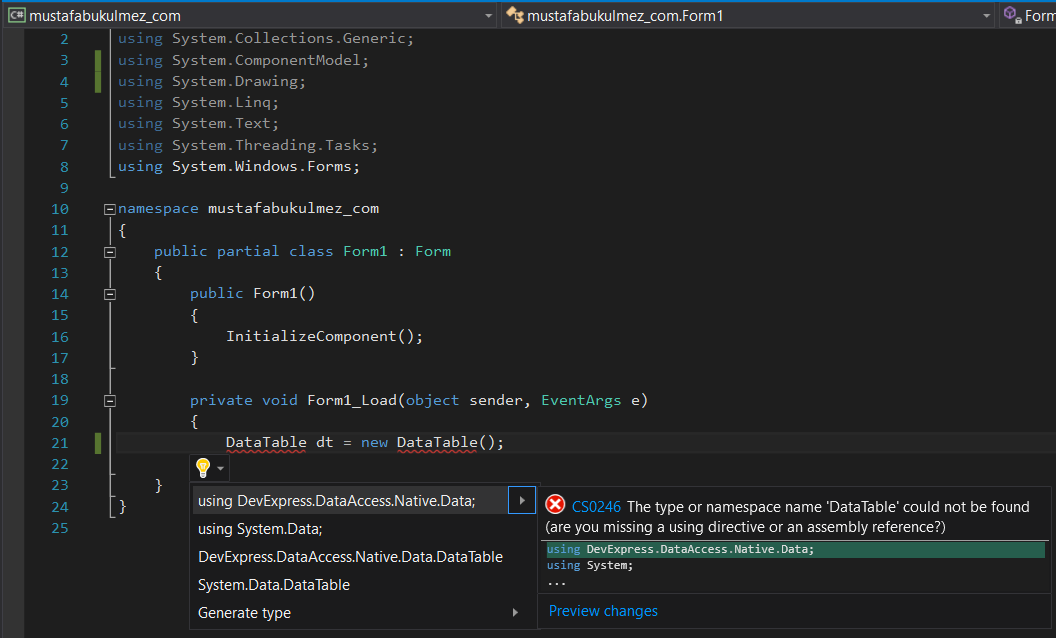Click the purple cube icon beside the Form label
Image resolution: width=1056 pixels, height=638 pixels.
(x=1012, y=15)
